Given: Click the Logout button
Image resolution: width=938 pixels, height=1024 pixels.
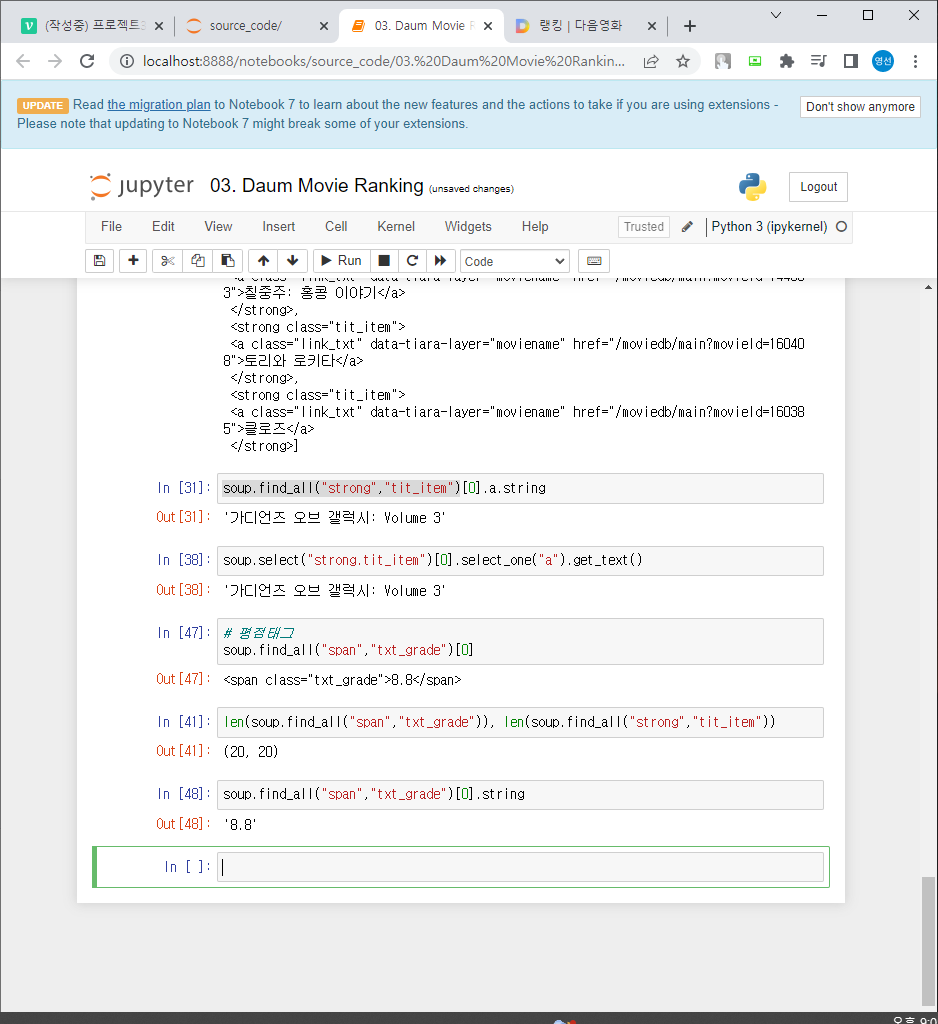Looking at the screenshot, I should tap(818, 187).
